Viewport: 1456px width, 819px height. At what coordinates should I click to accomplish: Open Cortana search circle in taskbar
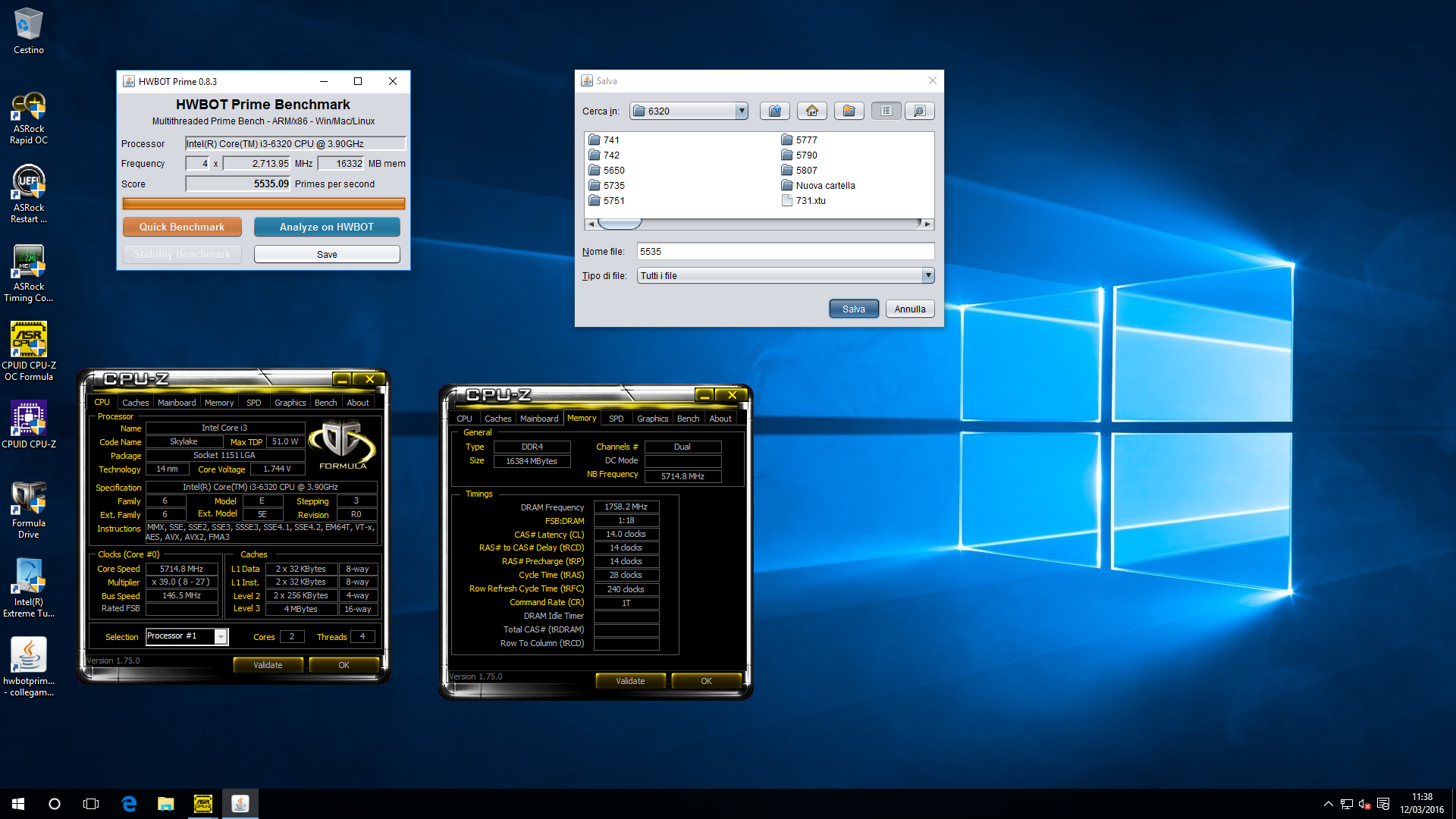[x=55, y=804]
